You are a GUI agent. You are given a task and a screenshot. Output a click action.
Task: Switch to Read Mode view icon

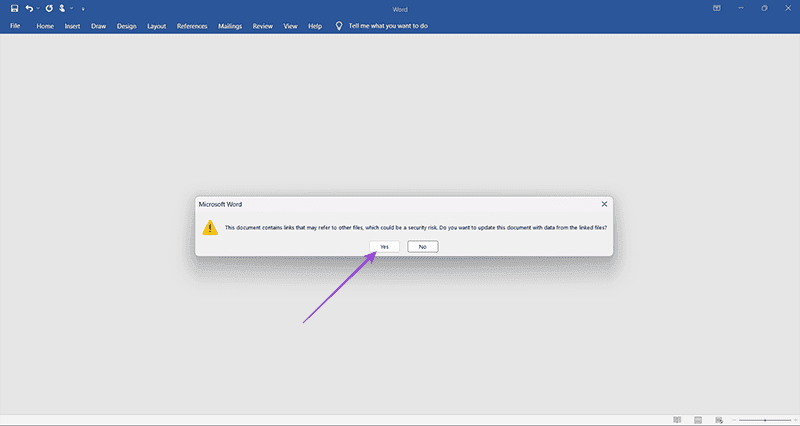coord(677,420)
